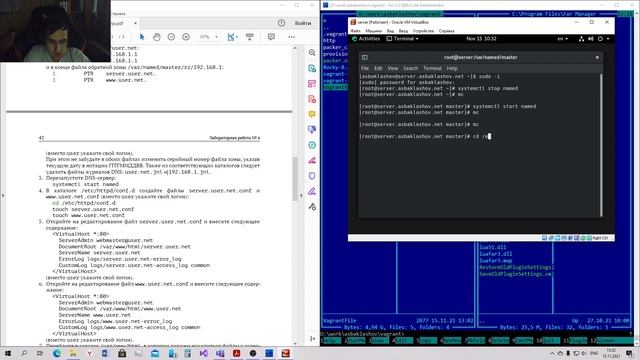Viewport: 640px width, 360px height.
Task: Open the Windows Start menu
Action: coord(7,353)
